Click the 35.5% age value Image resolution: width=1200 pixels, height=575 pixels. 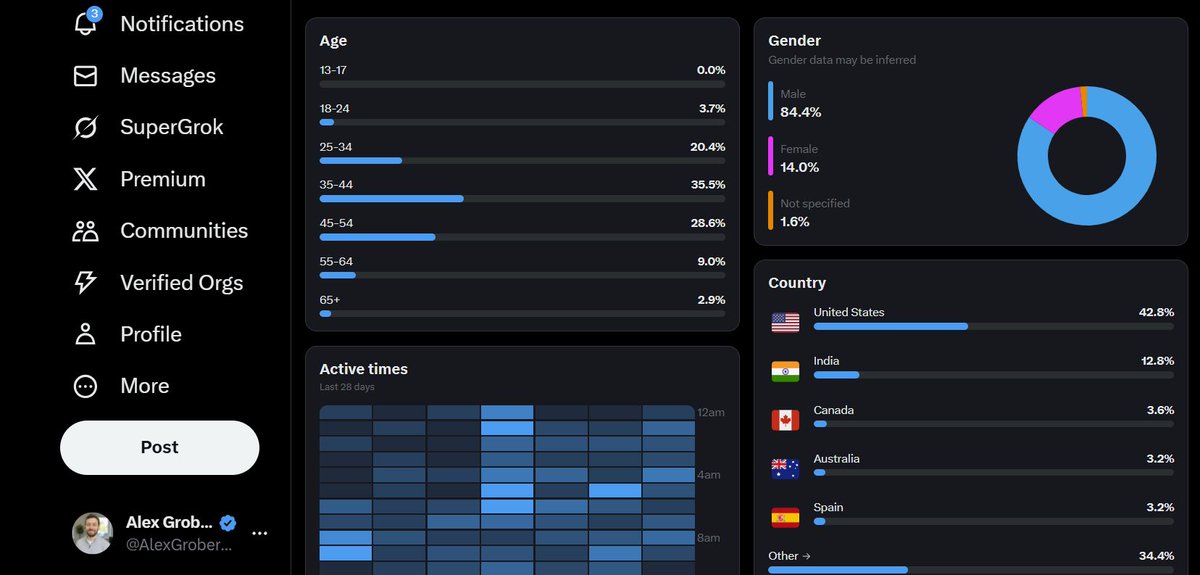click(707, 185)
